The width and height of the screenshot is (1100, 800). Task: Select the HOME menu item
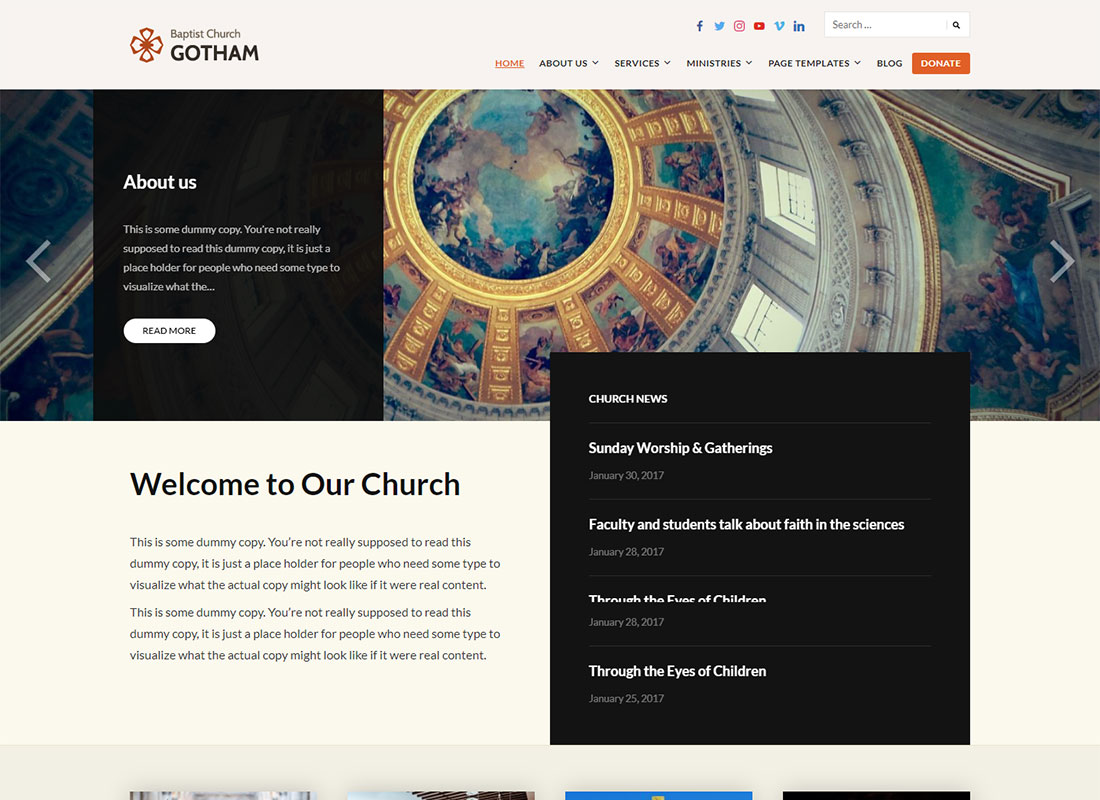coord(509,63)
